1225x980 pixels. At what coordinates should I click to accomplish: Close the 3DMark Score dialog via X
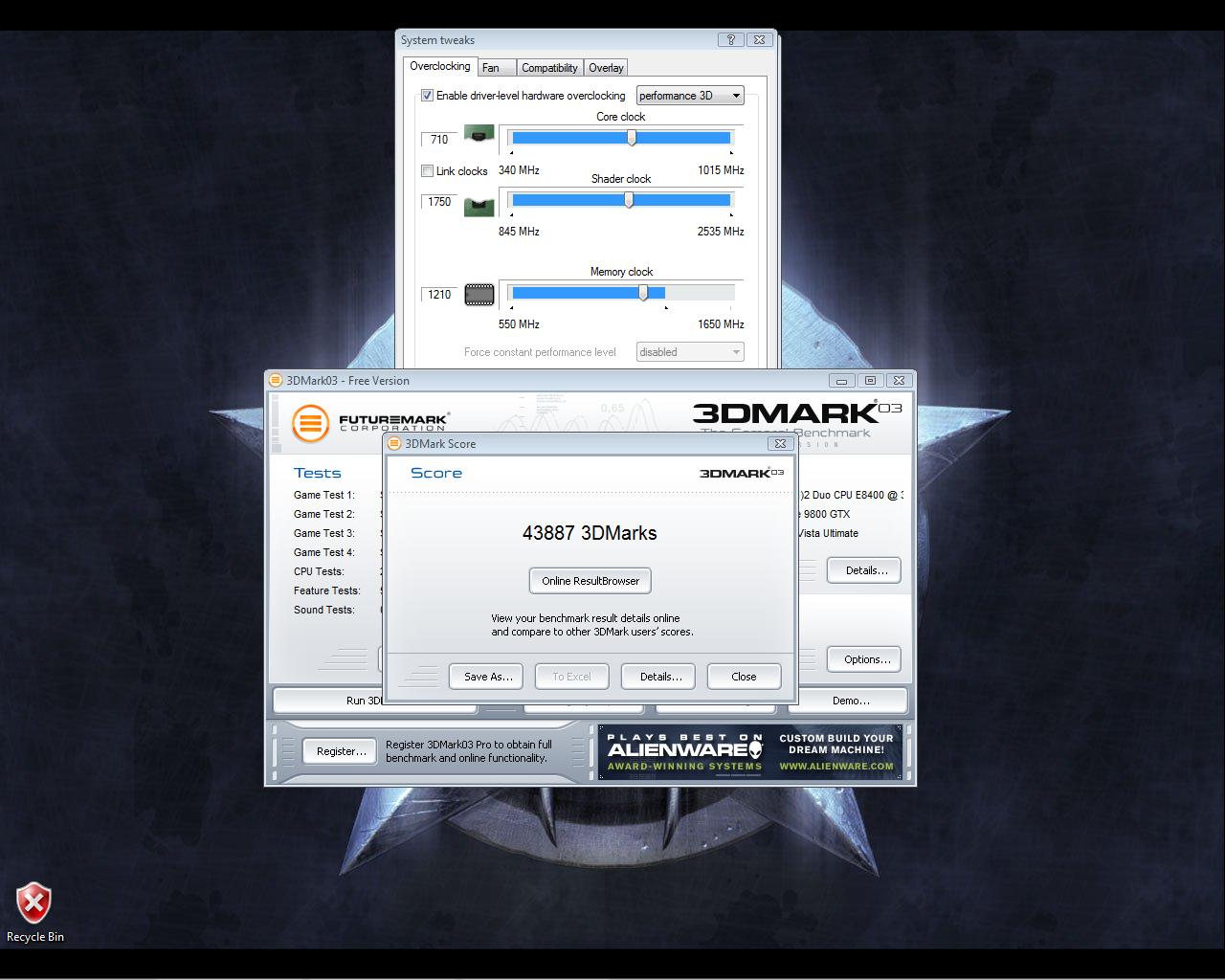780,443
